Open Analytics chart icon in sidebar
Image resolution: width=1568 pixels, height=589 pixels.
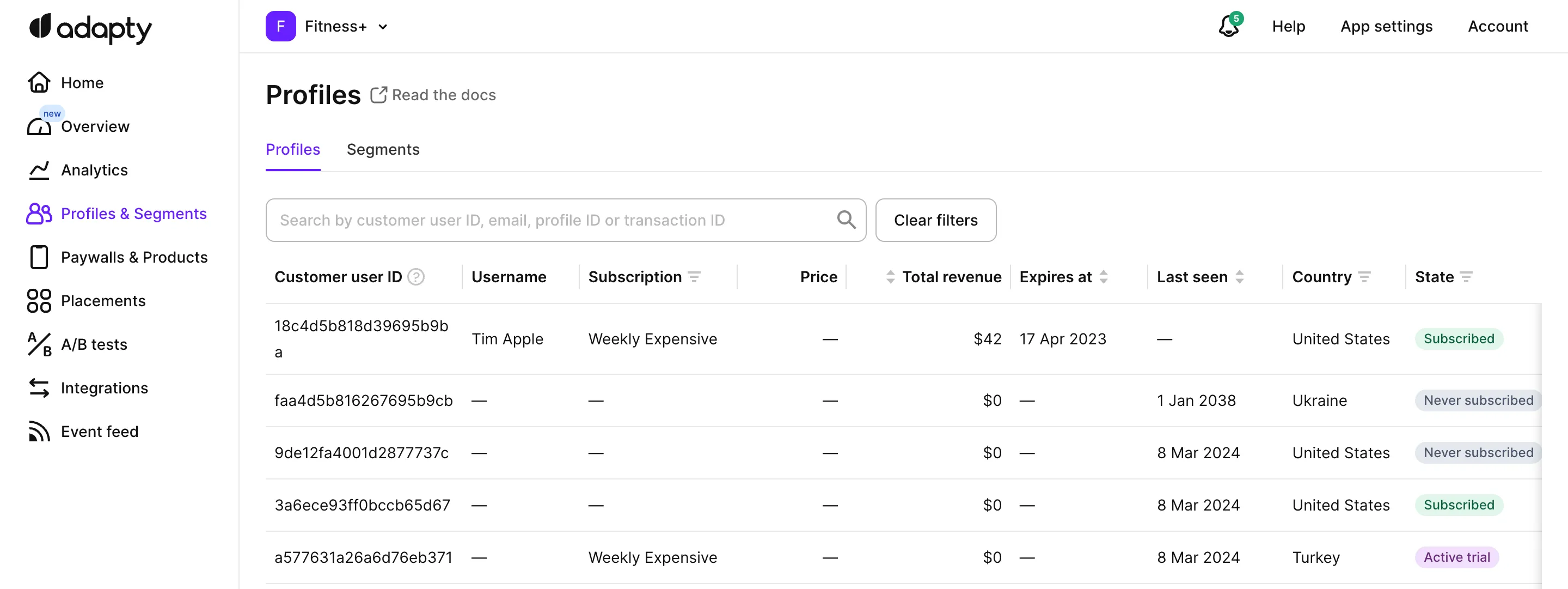(x=39, y=170)
